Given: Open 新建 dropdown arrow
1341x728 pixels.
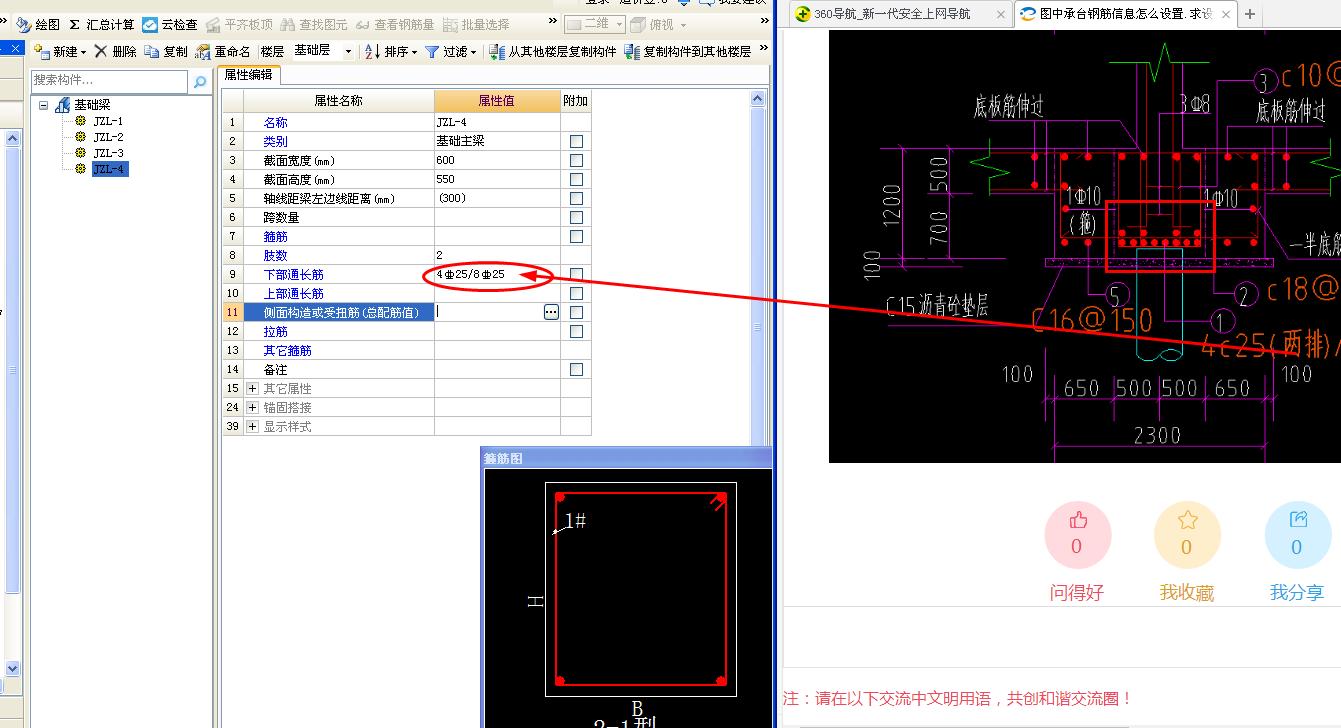Looking at the screenshot, I should pos(83,52).
